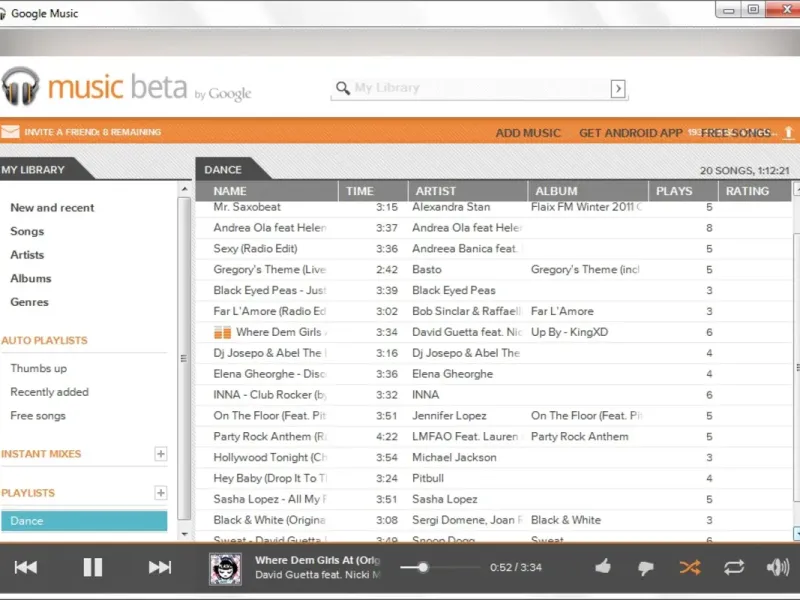Click sidebar scroll down arrow
Screen dimensions: 800x600
[185, 535]
